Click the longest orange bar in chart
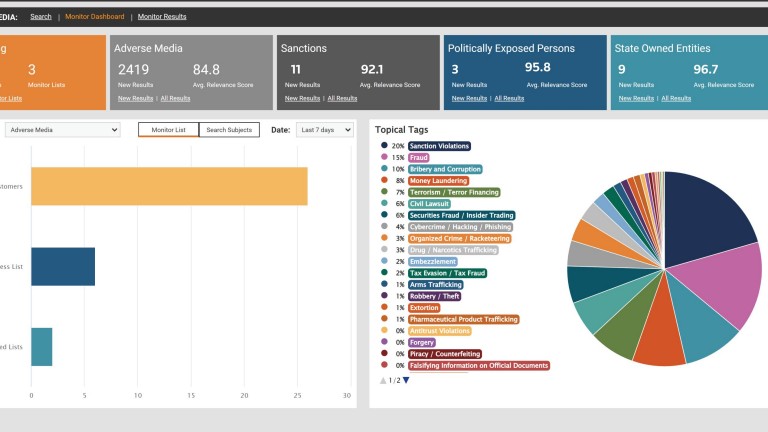The height and width of the screenshot is (432, 768). pyautogui.click(x=168, y=186)
